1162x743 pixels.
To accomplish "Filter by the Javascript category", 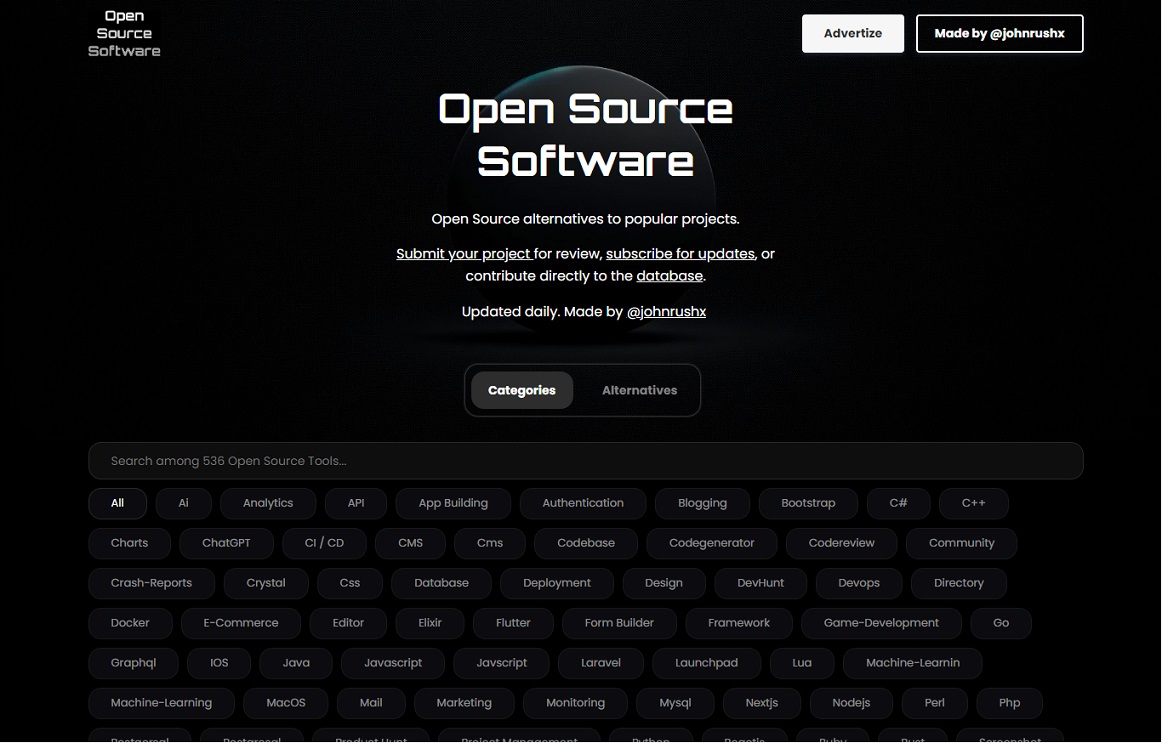I will 392,663.
